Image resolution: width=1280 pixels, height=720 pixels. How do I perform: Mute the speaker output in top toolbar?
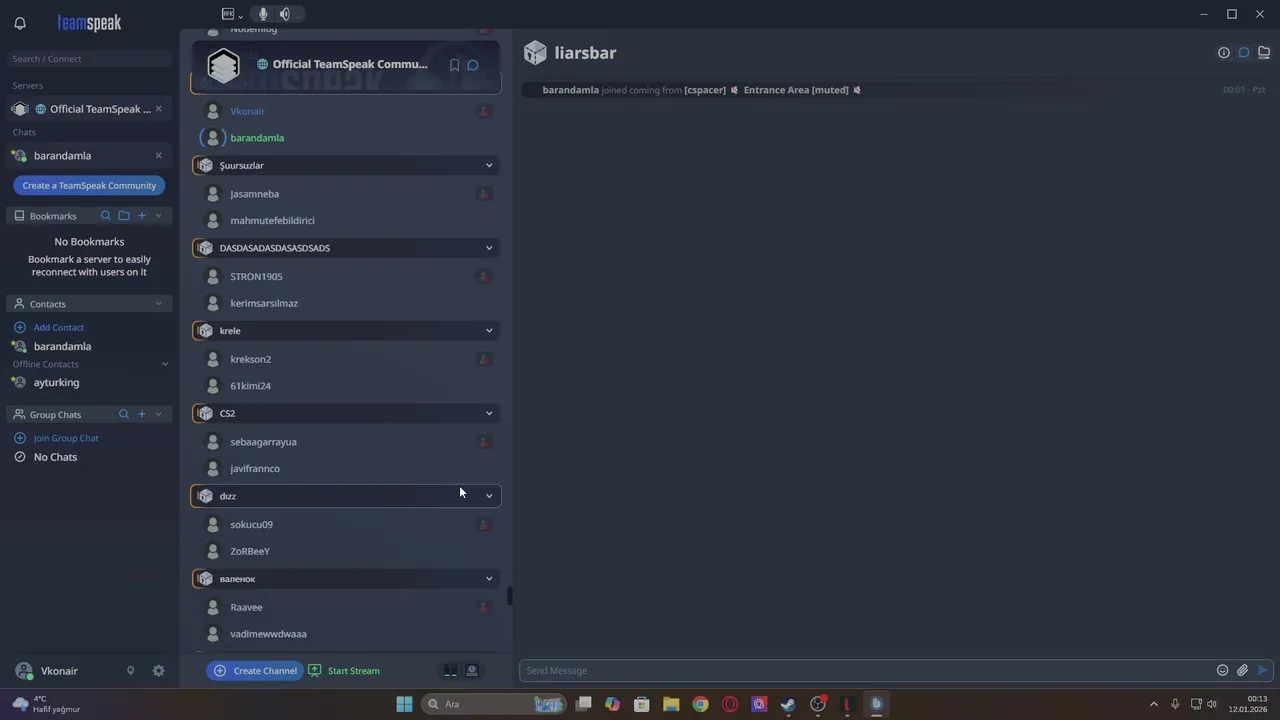[x=285, y=14]
